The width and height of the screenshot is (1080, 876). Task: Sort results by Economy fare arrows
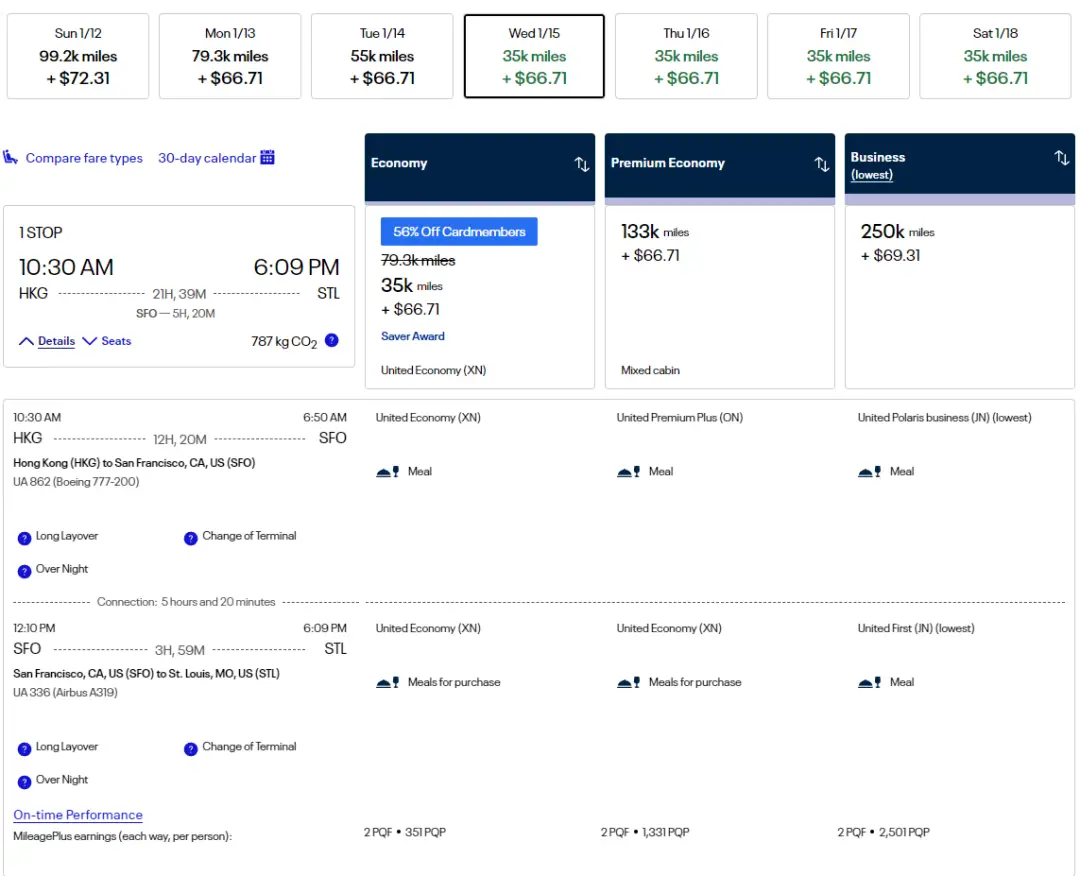point(582,164)
